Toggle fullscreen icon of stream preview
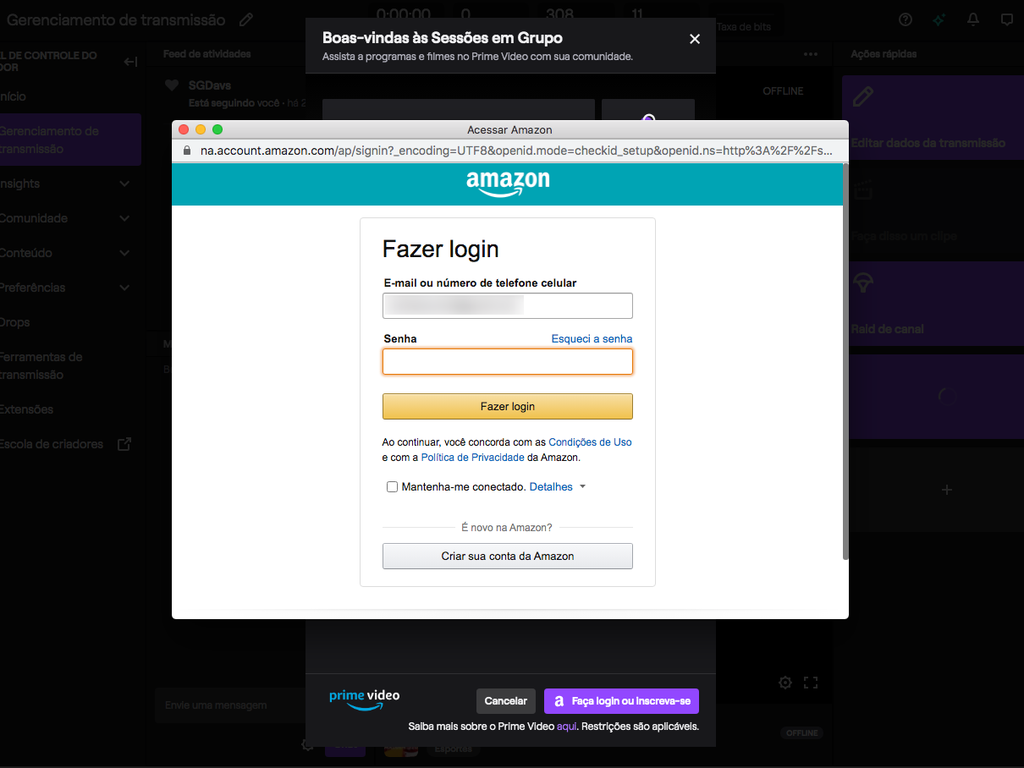Viewport: 1024px width, 768px height. pos(810,682)
